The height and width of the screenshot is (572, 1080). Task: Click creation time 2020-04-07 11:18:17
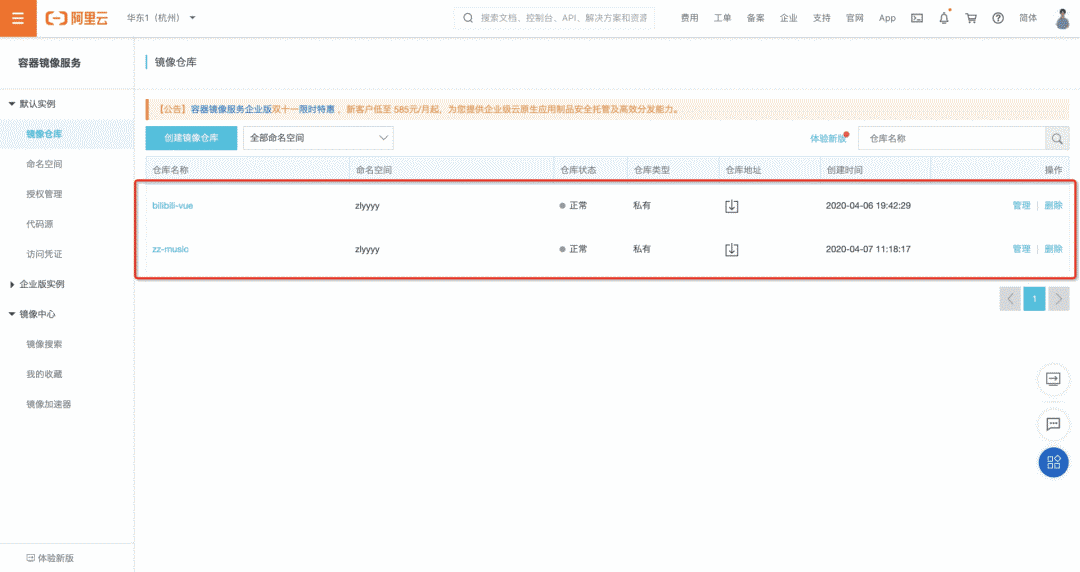tap(868, 249)
